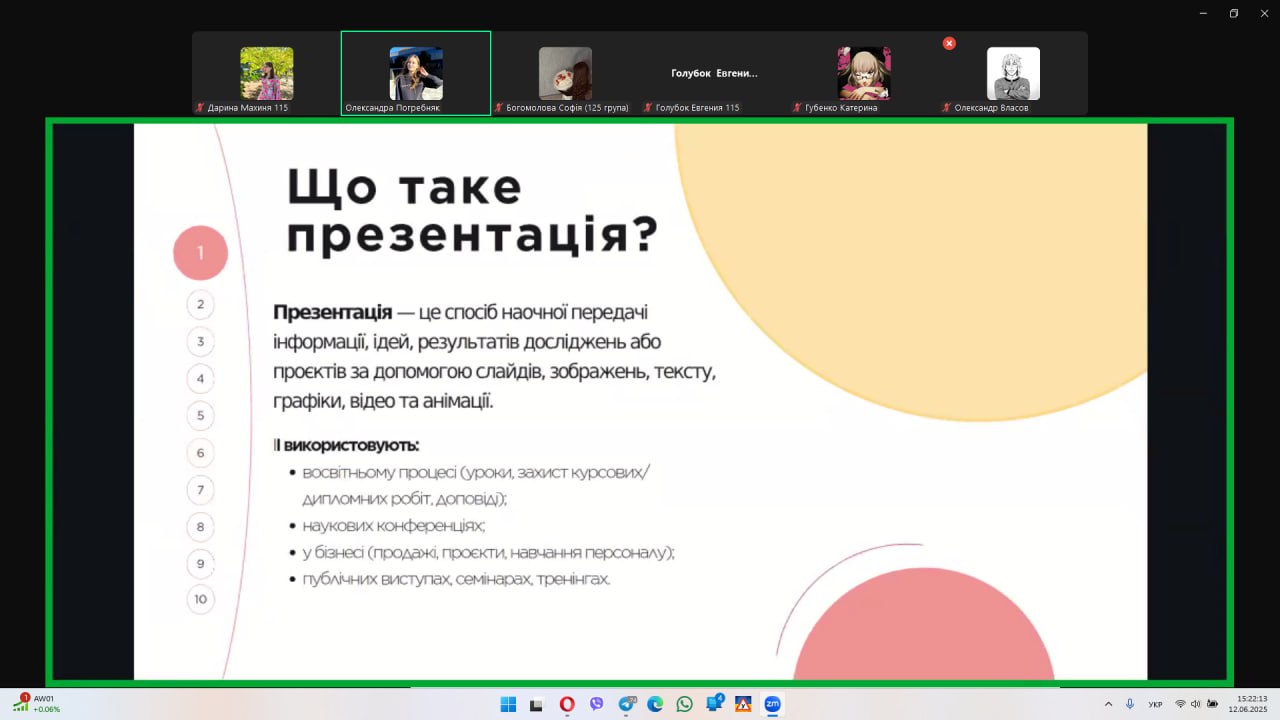
Task: Go to slide marker 9
Action: tap(200, 563)
